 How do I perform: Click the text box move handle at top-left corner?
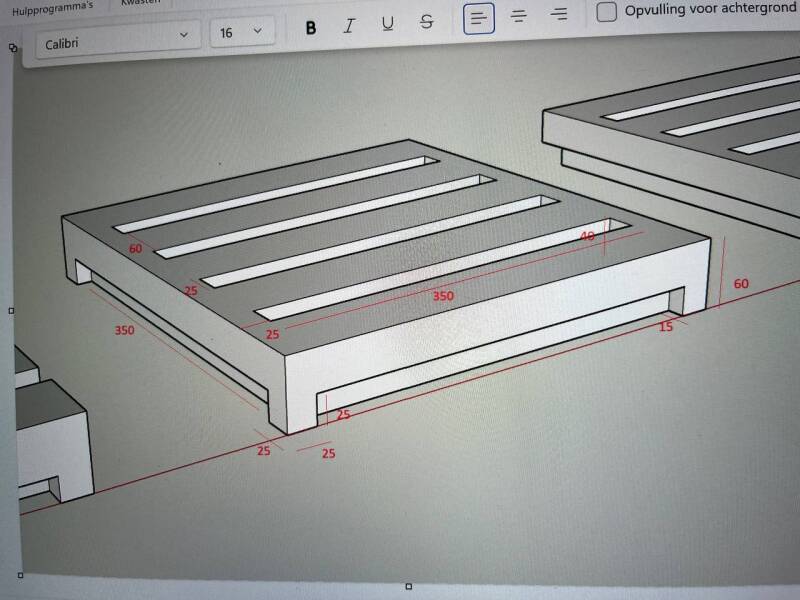coord(13,47)
